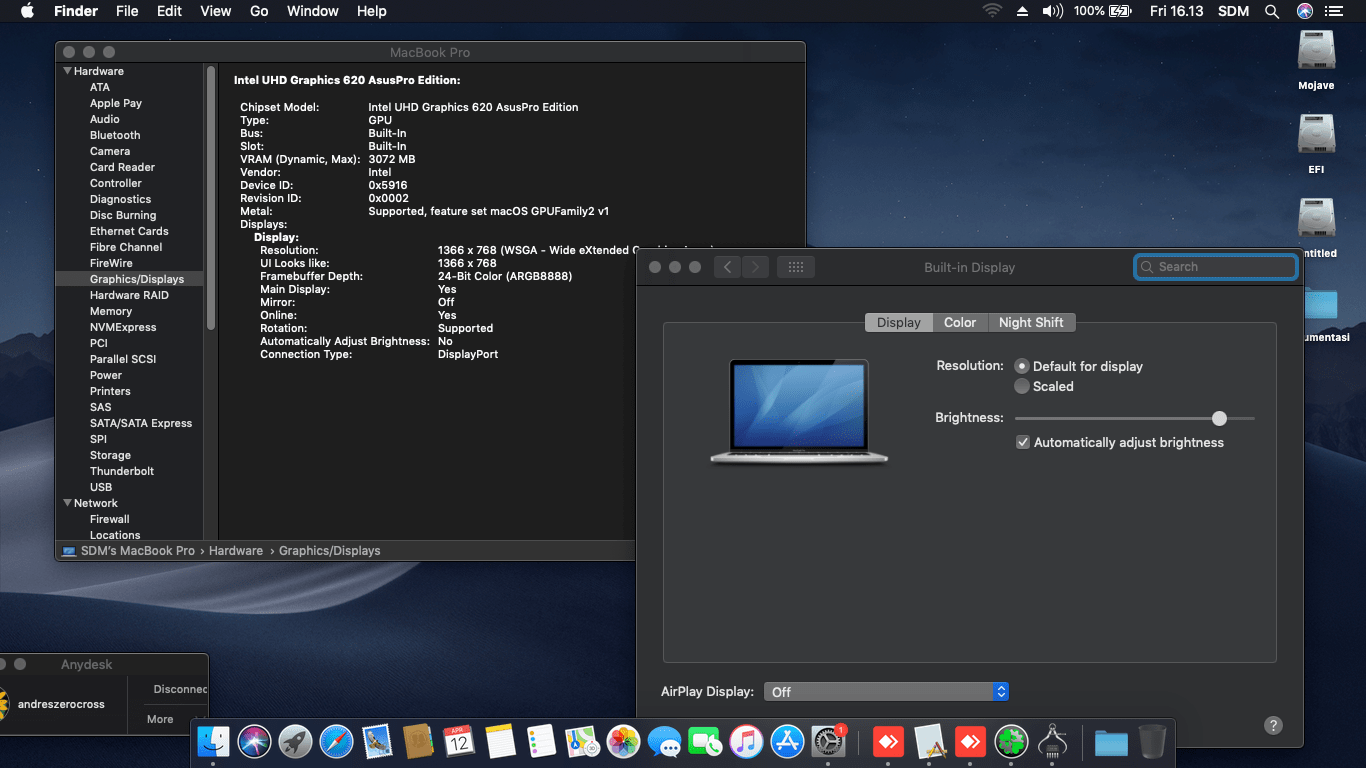Click the eject icon in menu bar

point(1022,11)
